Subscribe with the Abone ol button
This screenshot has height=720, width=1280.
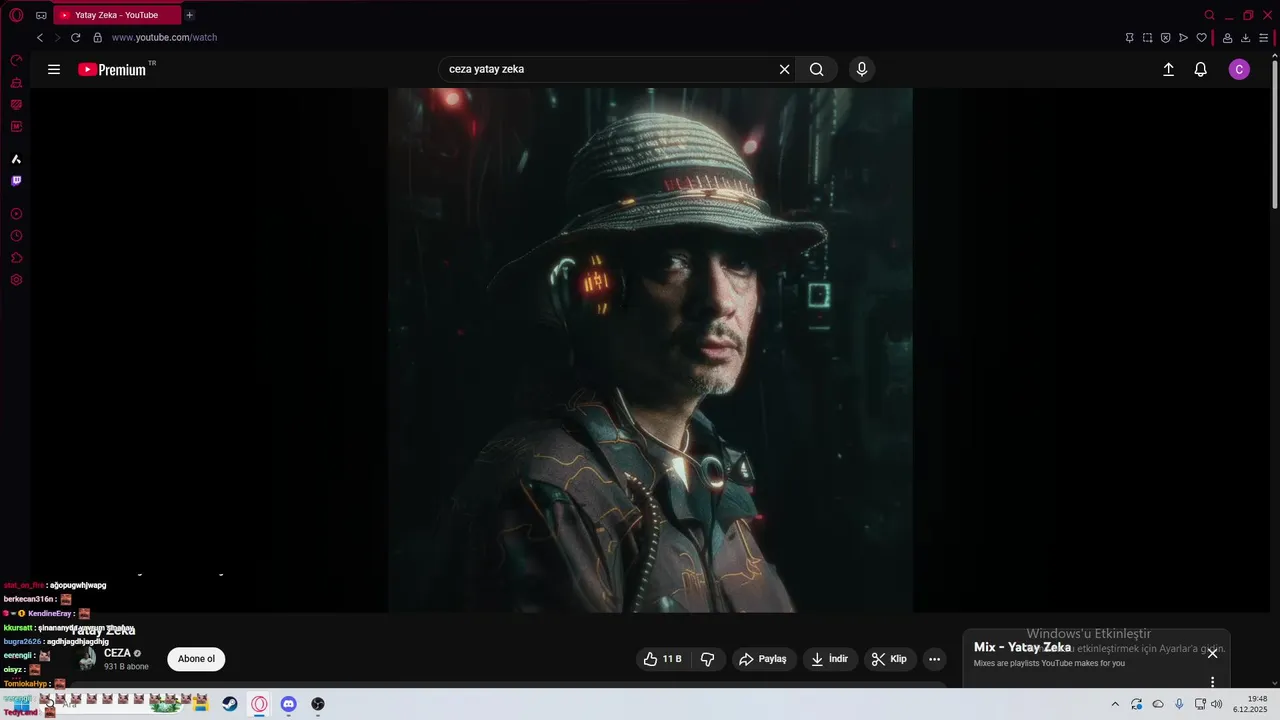pyautogui.click(x=196, y=659)
